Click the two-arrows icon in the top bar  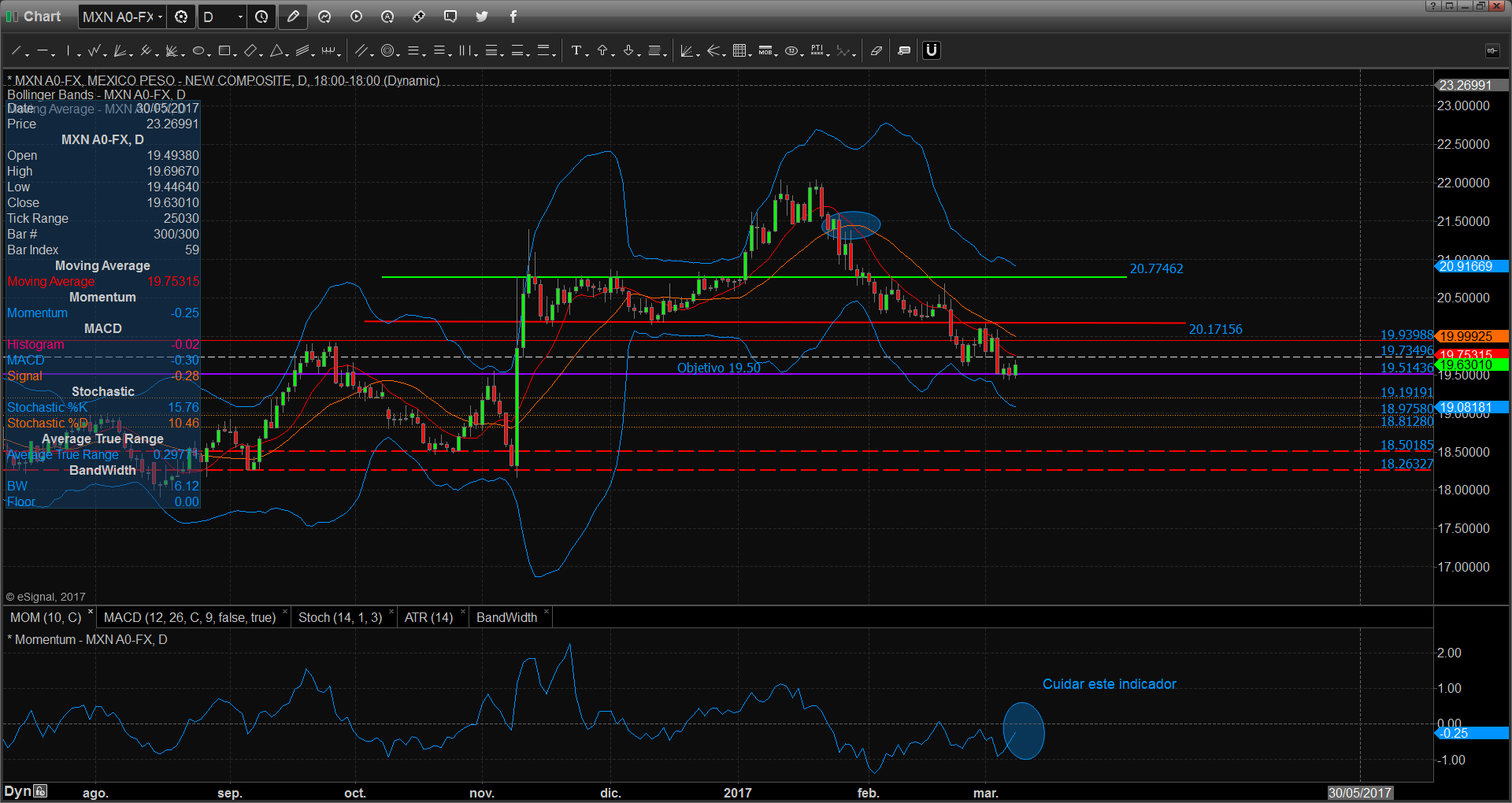(x=419, y=17)
